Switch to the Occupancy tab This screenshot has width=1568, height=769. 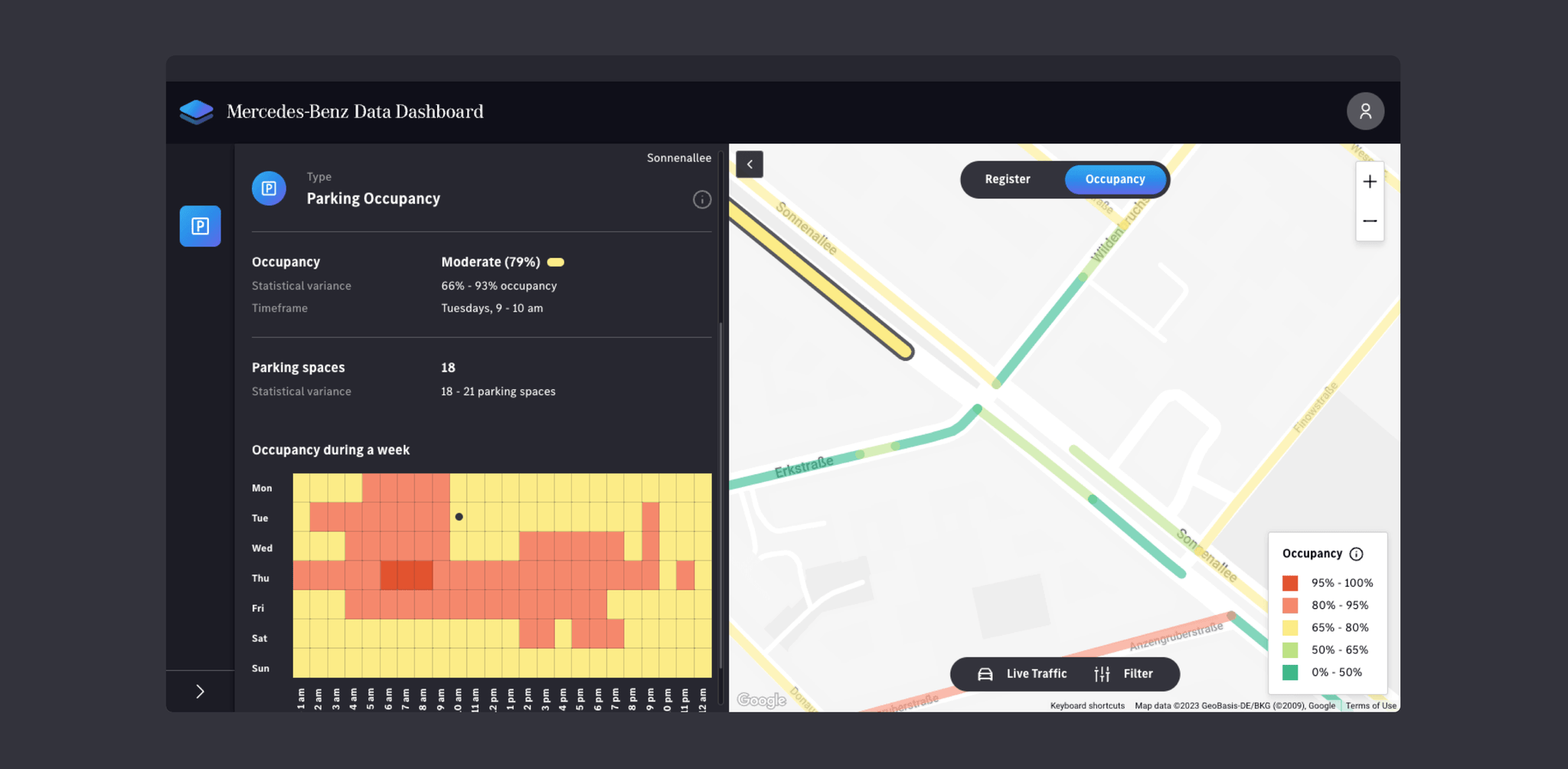point(1115,179)
